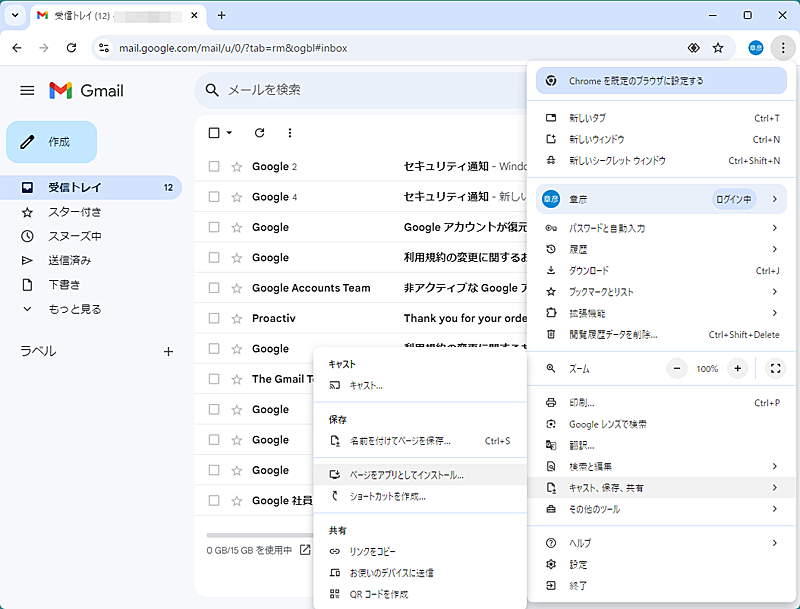Click the 作成 compose button

(51, 142)
